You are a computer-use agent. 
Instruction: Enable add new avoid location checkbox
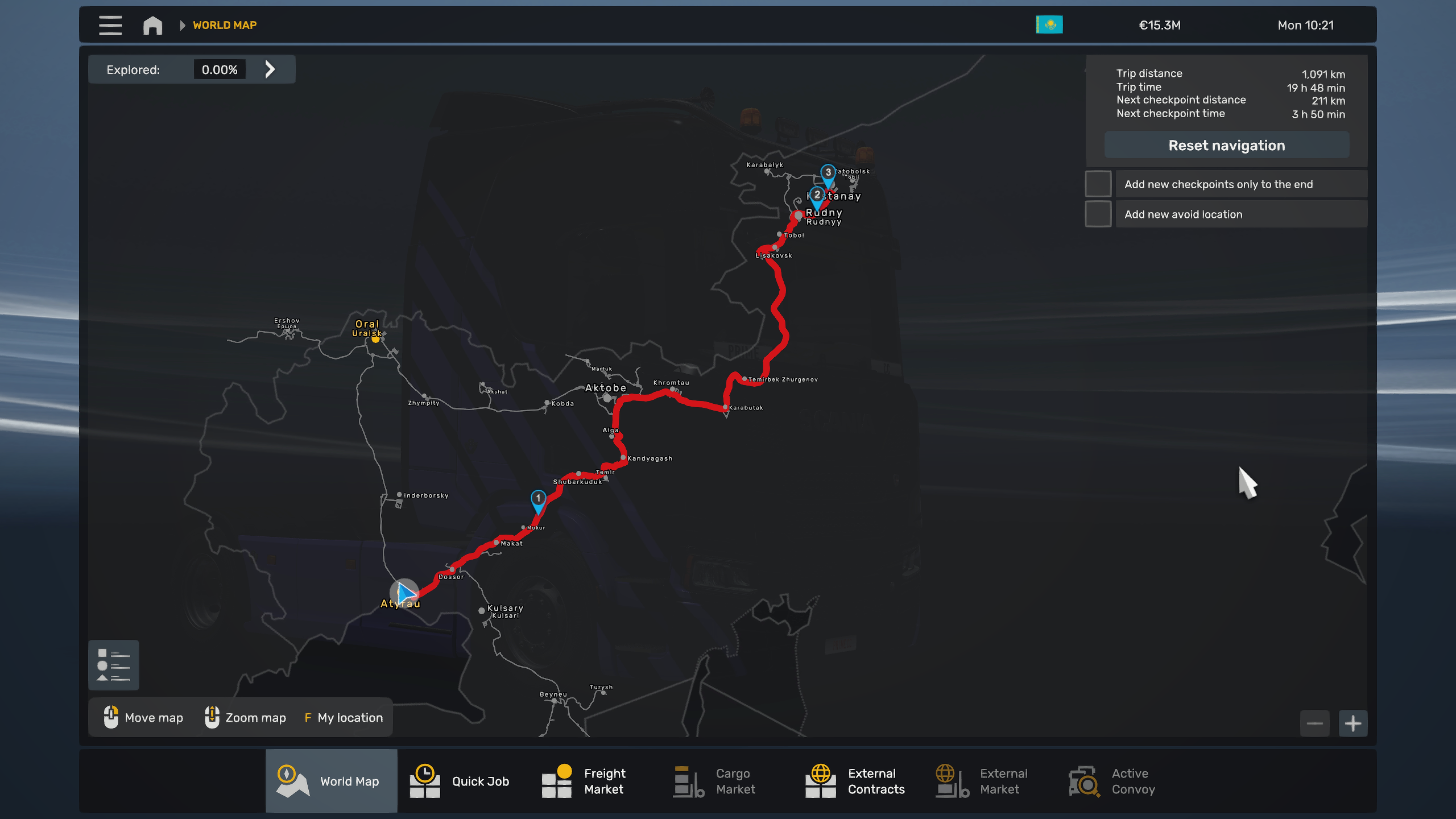coord(1098,214)
